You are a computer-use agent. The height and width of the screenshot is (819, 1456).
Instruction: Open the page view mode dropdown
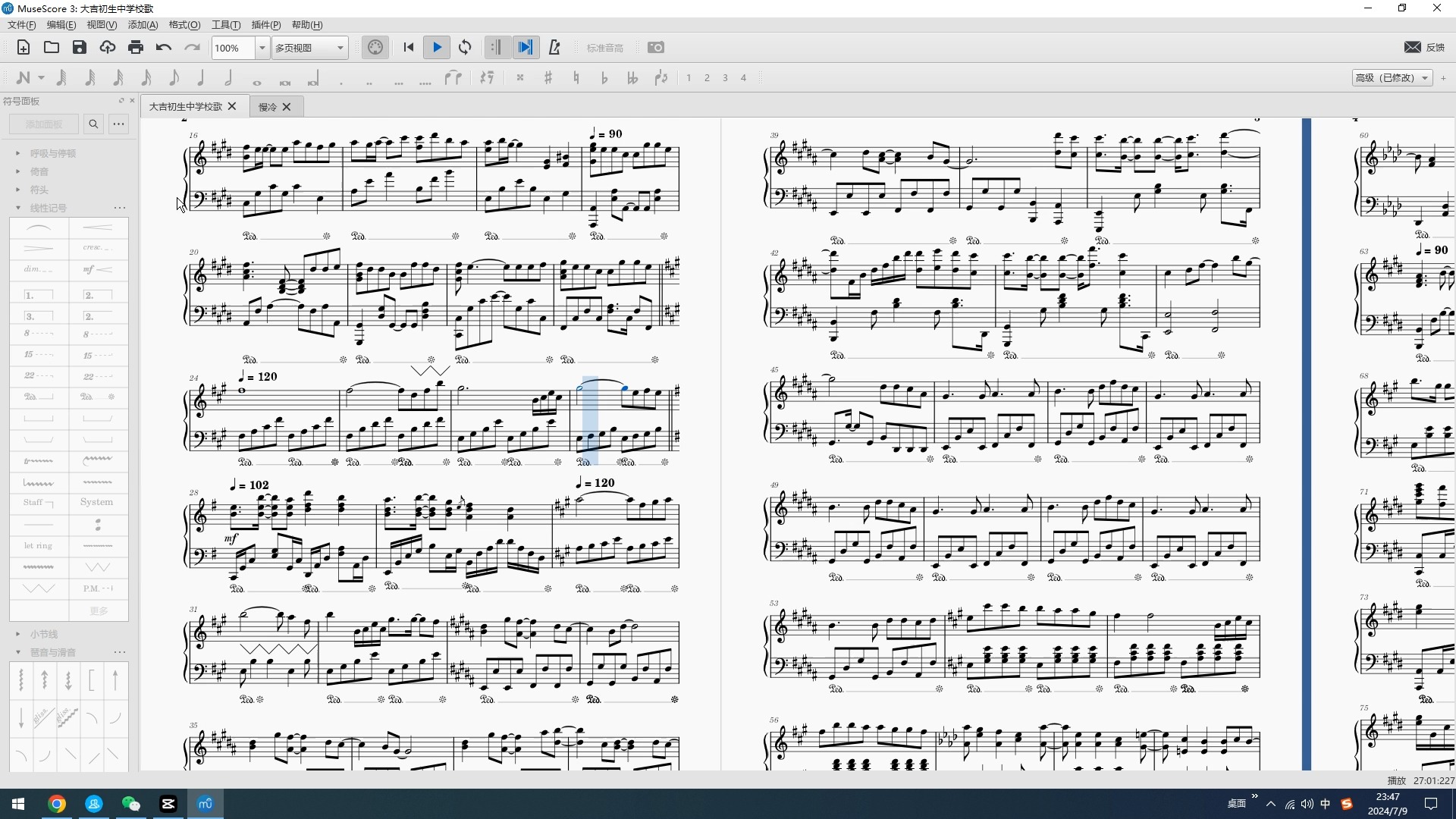[x=340, y=48]
